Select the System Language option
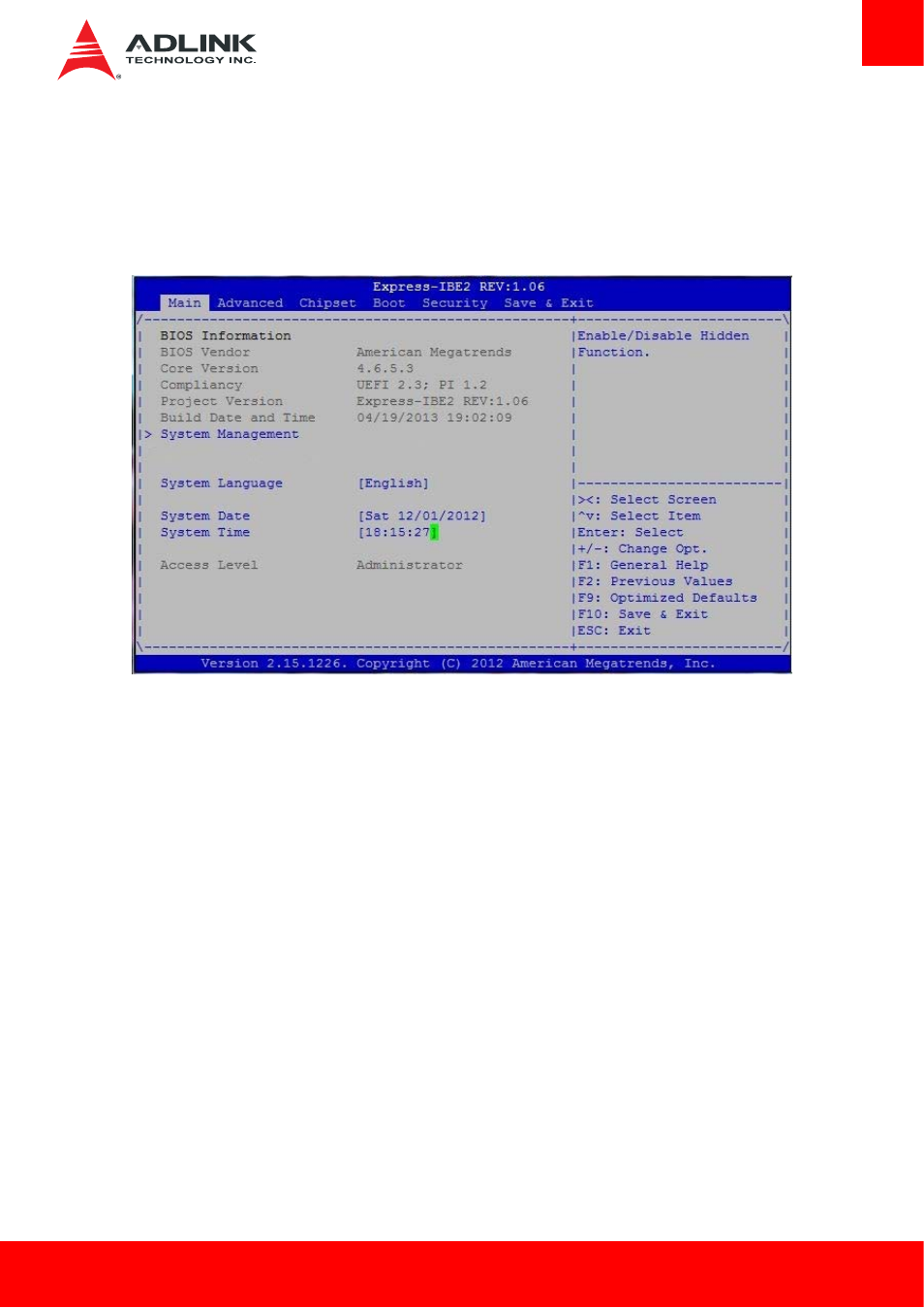The height and width of the screenshot is (1308, 924). pyautogui.click(x=222, y=483)
